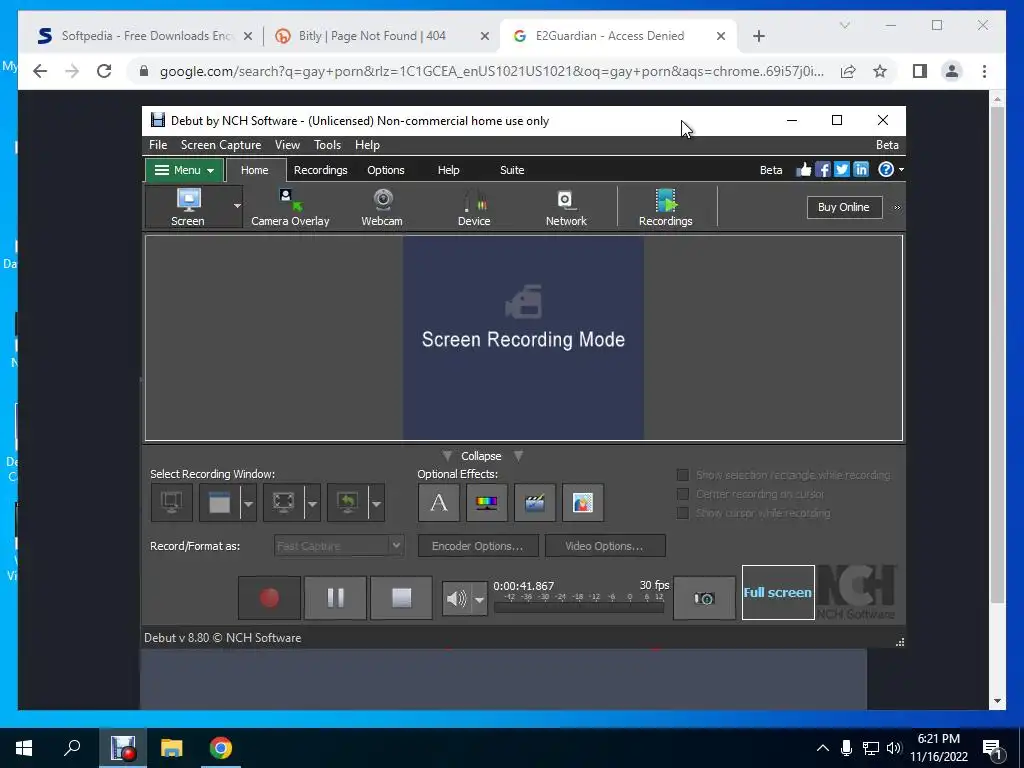Image resolution: width=1024 pixels, height=768 pixels.
Task: Open Help in menu bar
Action: tap(367, 145)
